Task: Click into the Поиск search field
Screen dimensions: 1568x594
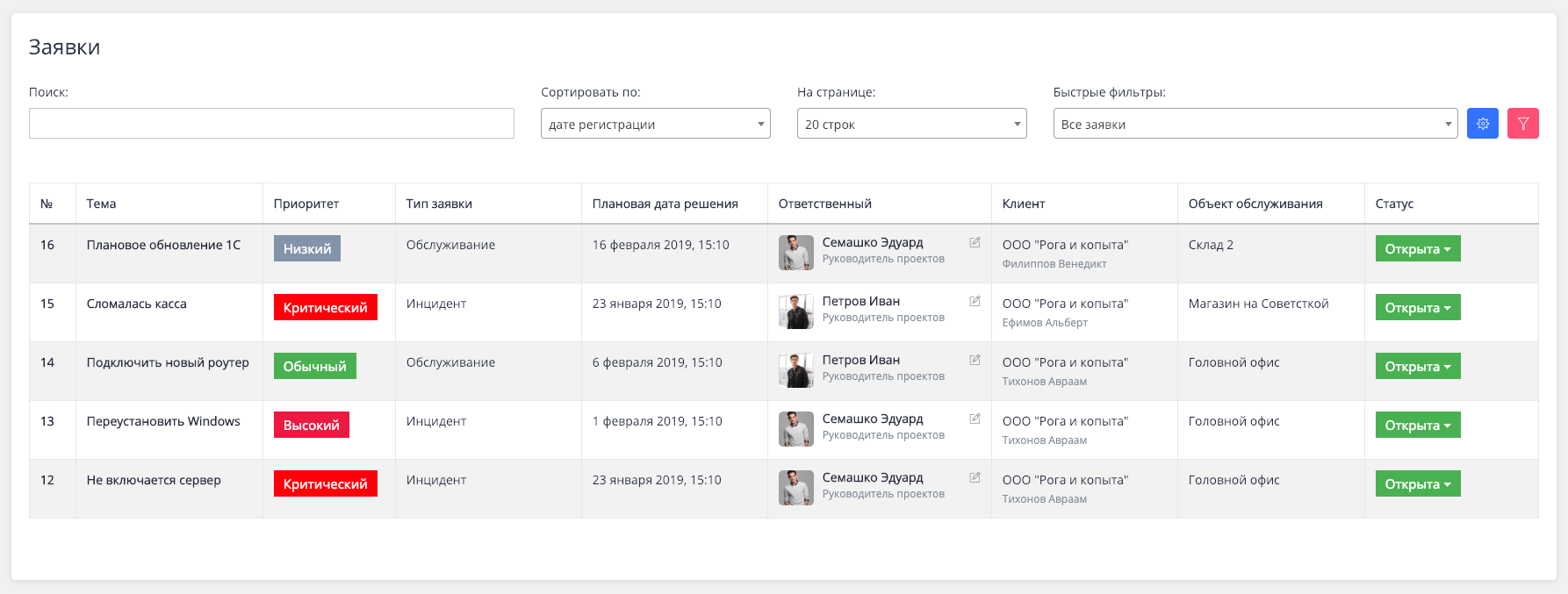Action: tap(271, 124)
